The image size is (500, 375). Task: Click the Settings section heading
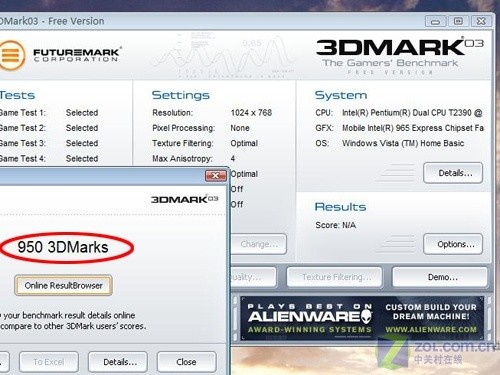[x=181, y=96]
